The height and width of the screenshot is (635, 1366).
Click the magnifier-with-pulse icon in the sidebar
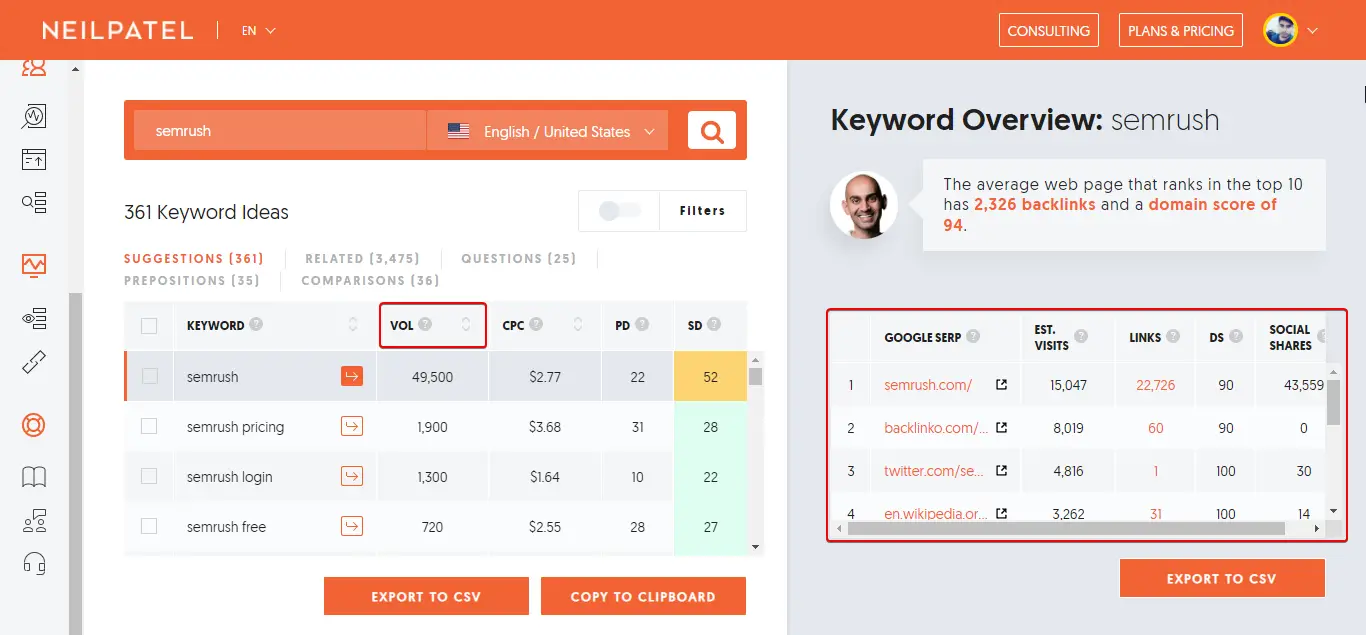pos(34,116)
